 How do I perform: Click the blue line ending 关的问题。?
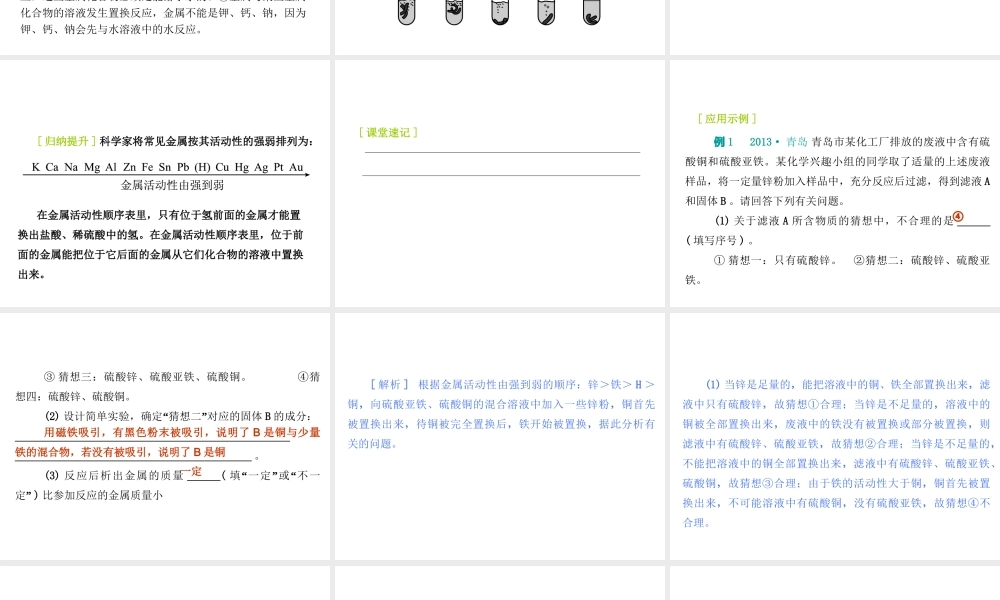click(372, 444)
